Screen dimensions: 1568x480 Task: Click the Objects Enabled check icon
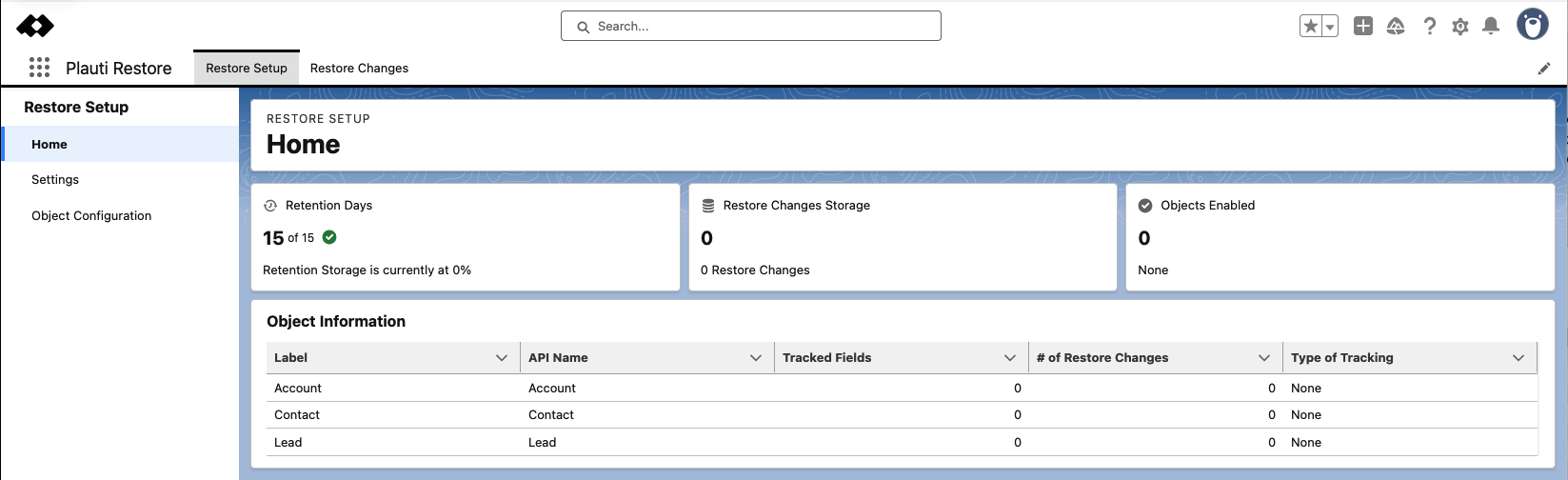tap(1145, 206)
